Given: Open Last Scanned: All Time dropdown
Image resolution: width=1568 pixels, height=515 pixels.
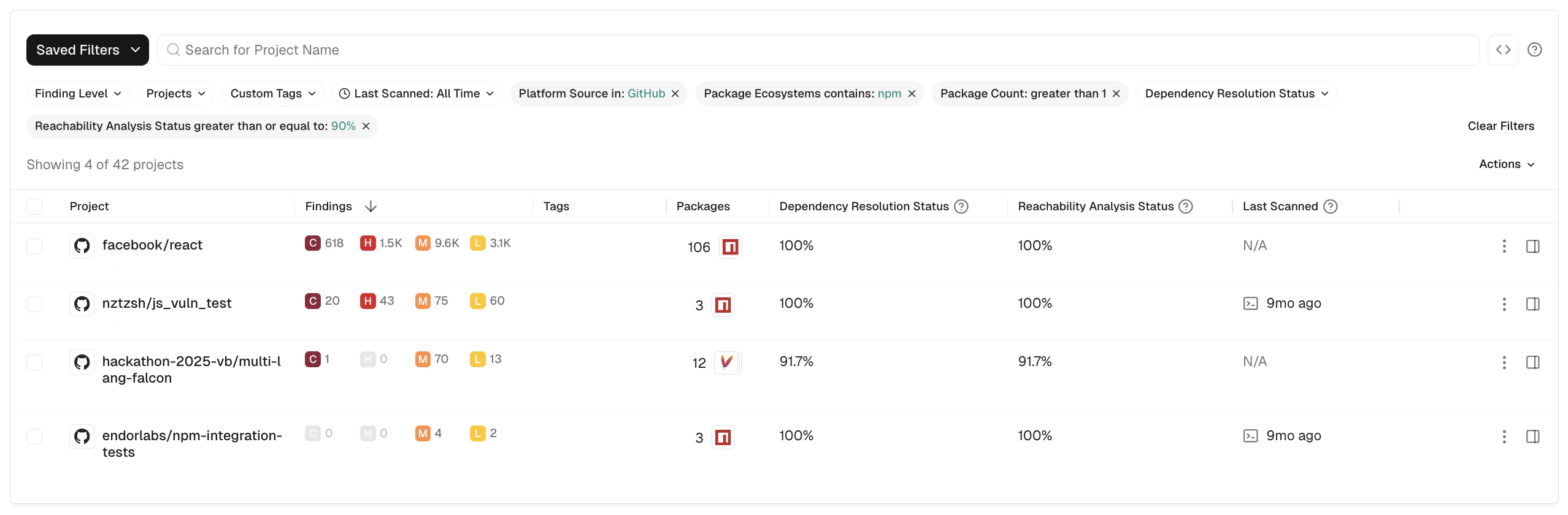Looking at the screenshot, I should point(417,93).
